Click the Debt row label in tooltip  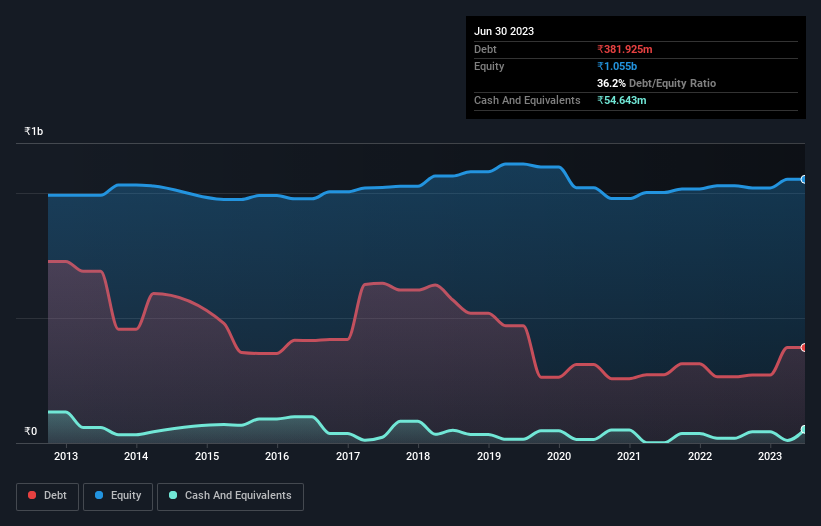(485, 49)
